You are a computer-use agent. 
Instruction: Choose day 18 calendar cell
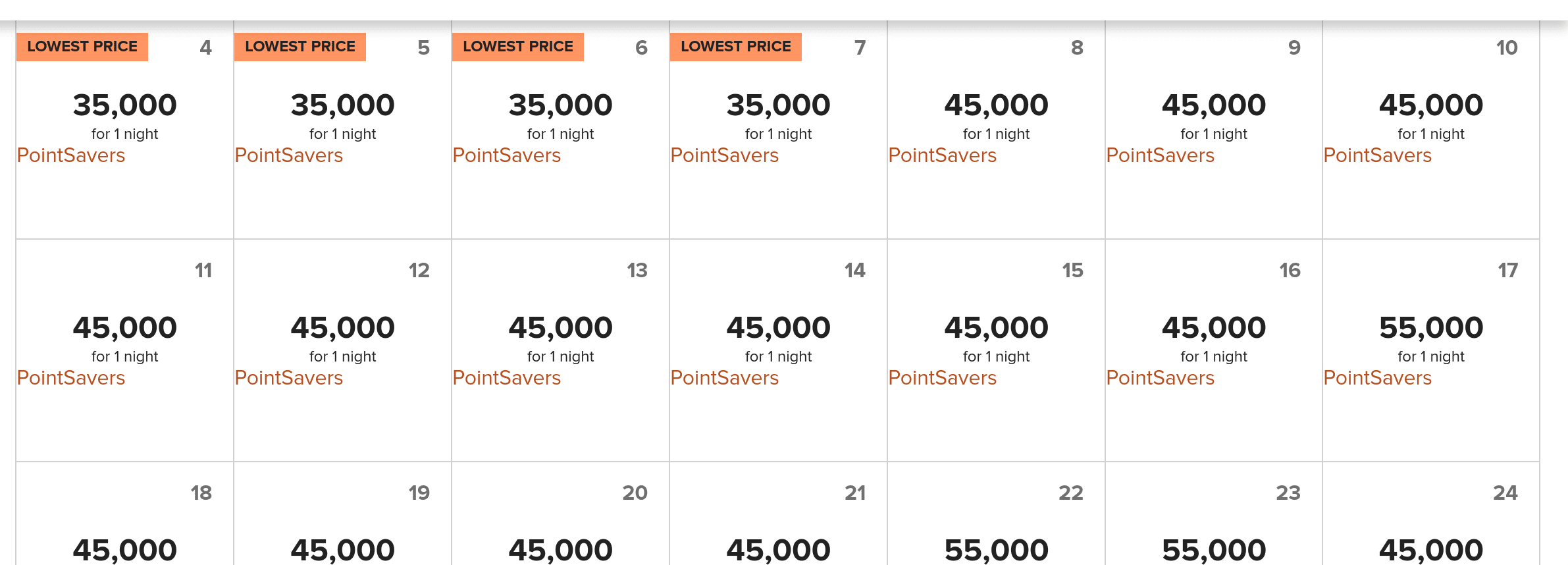pyautogui.click(x=125, y=514)
